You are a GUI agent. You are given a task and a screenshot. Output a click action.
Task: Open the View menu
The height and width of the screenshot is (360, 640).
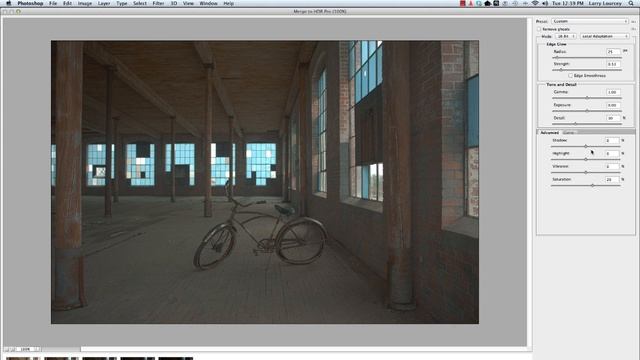(188, 3)
